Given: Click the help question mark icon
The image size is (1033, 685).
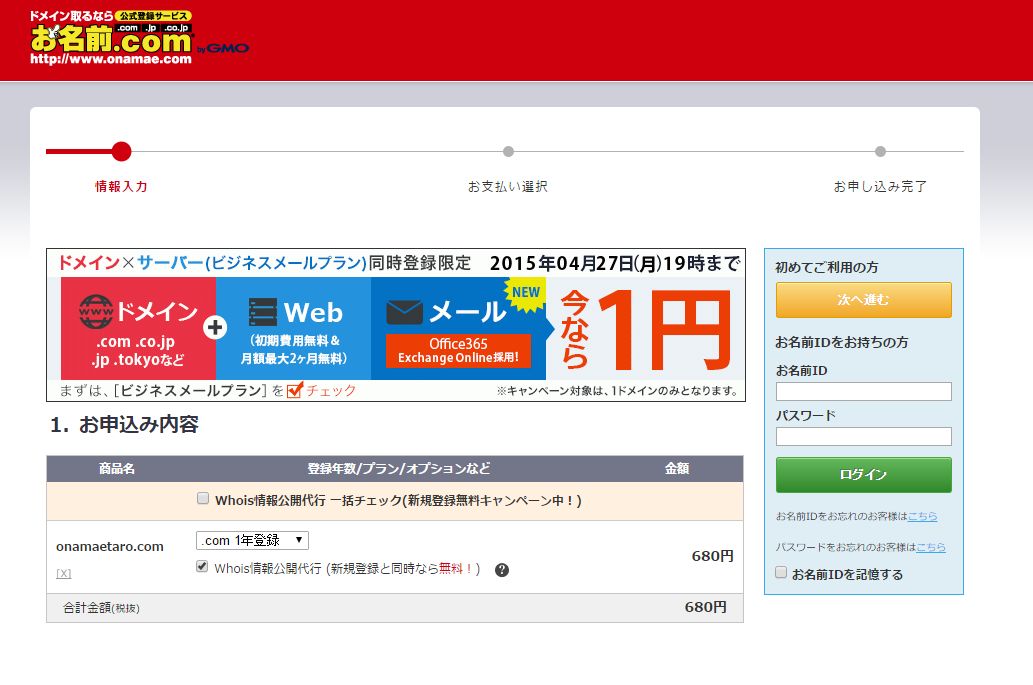Looking at the screenshot, I should click(x=502, y=570).
